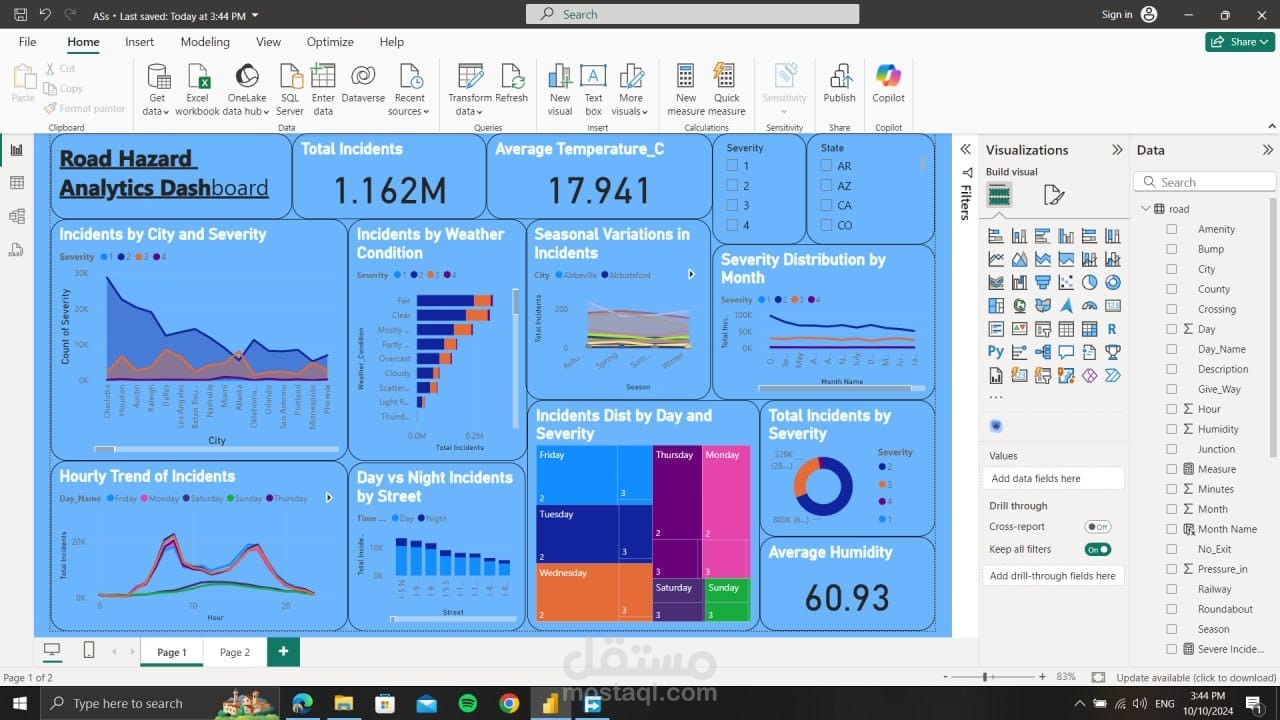
Task: Create a New measure
Action: (686, 89)
